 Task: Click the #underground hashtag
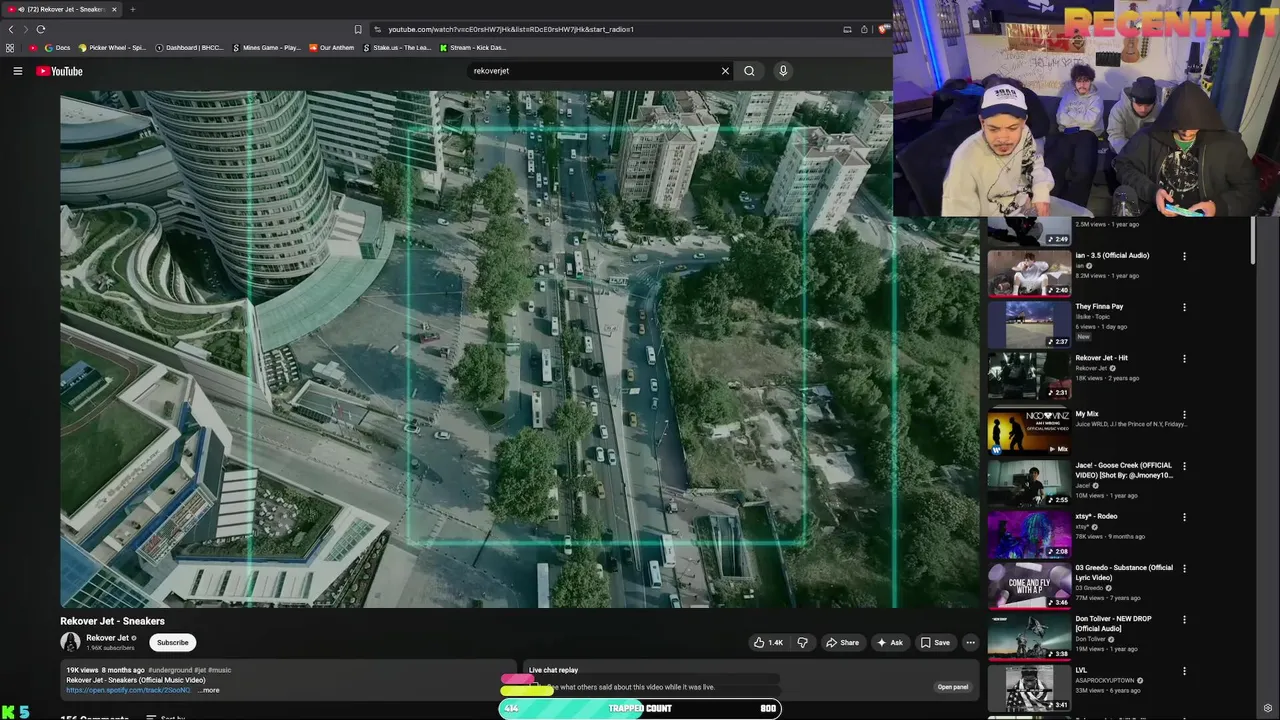tap(170, 670)
